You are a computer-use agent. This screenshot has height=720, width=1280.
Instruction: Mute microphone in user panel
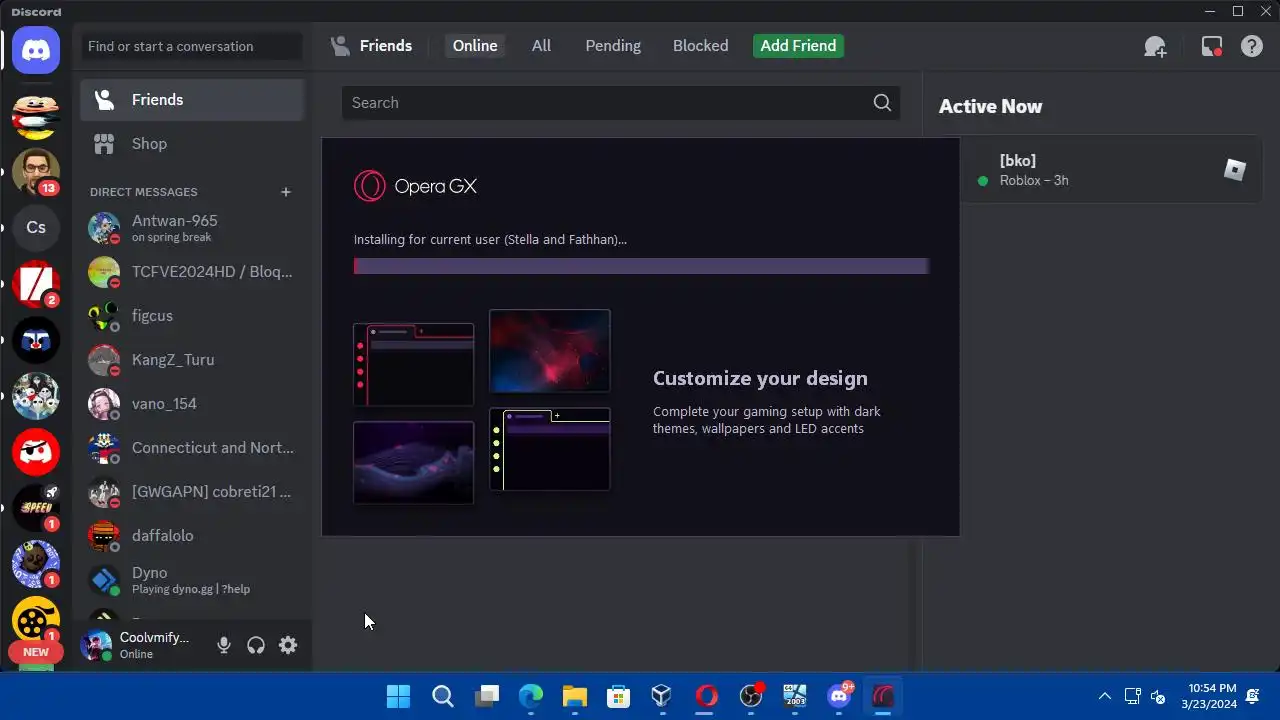[x=224, y=646]
